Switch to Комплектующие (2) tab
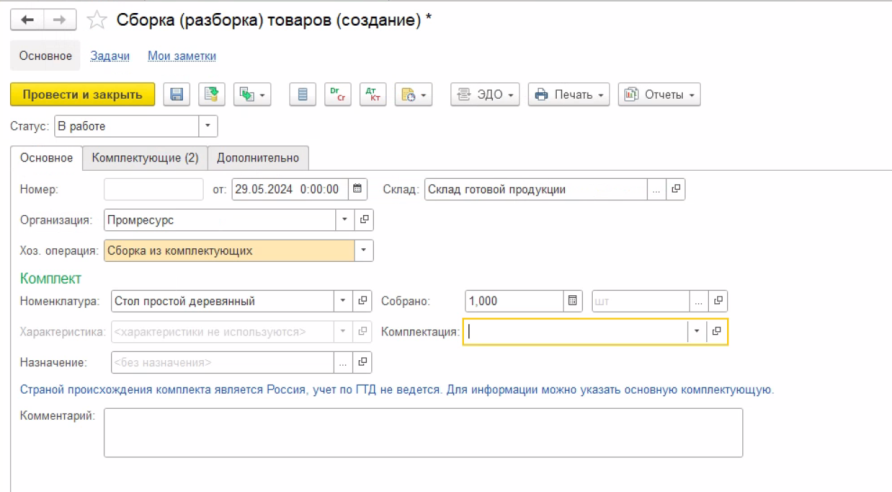Screen dimensions: 892x492 pyautogui.click(x=145, y=158)
